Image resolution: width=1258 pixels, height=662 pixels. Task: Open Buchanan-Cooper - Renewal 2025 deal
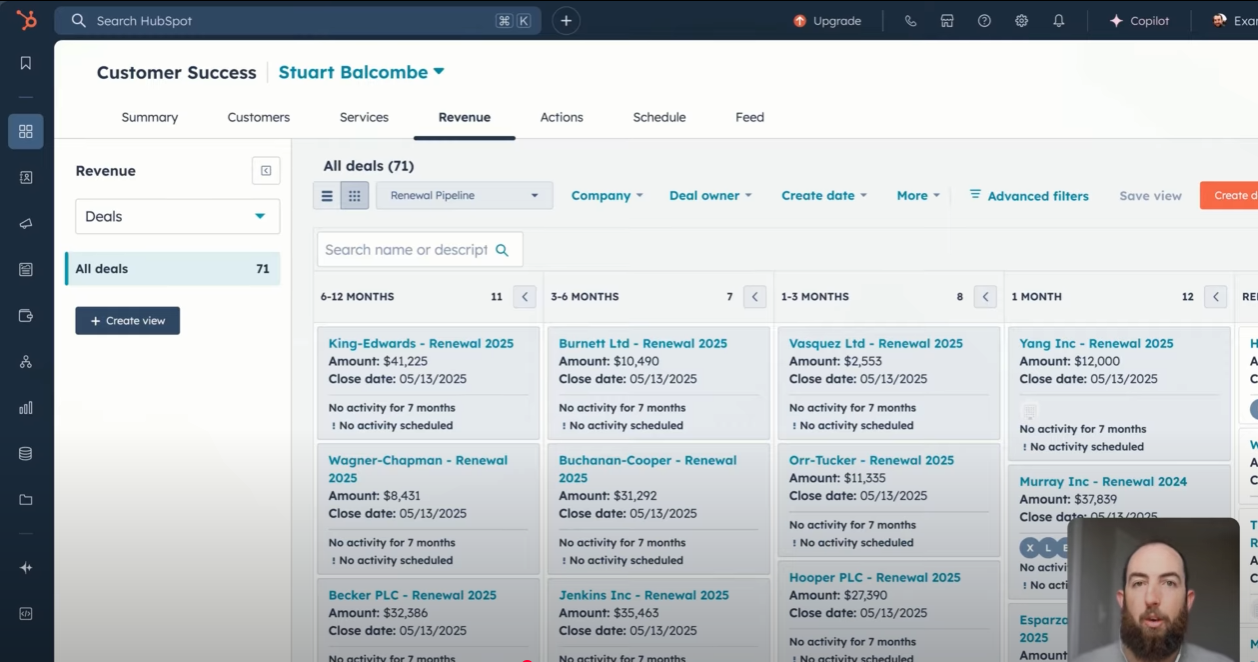(x=648, y=469)
